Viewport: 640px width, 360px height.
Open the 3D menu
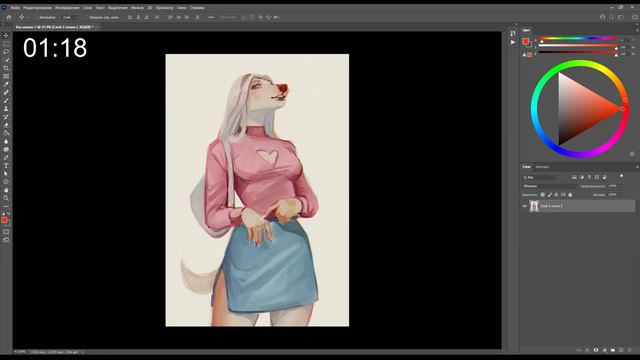[150, 7]
